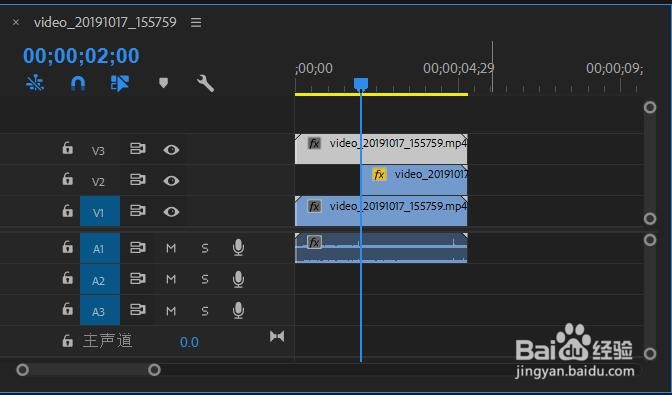Image resolution: width=672 pixels, height=395 pixels.
Task: Solo audio track A1
Action: [x=205, y=248]
